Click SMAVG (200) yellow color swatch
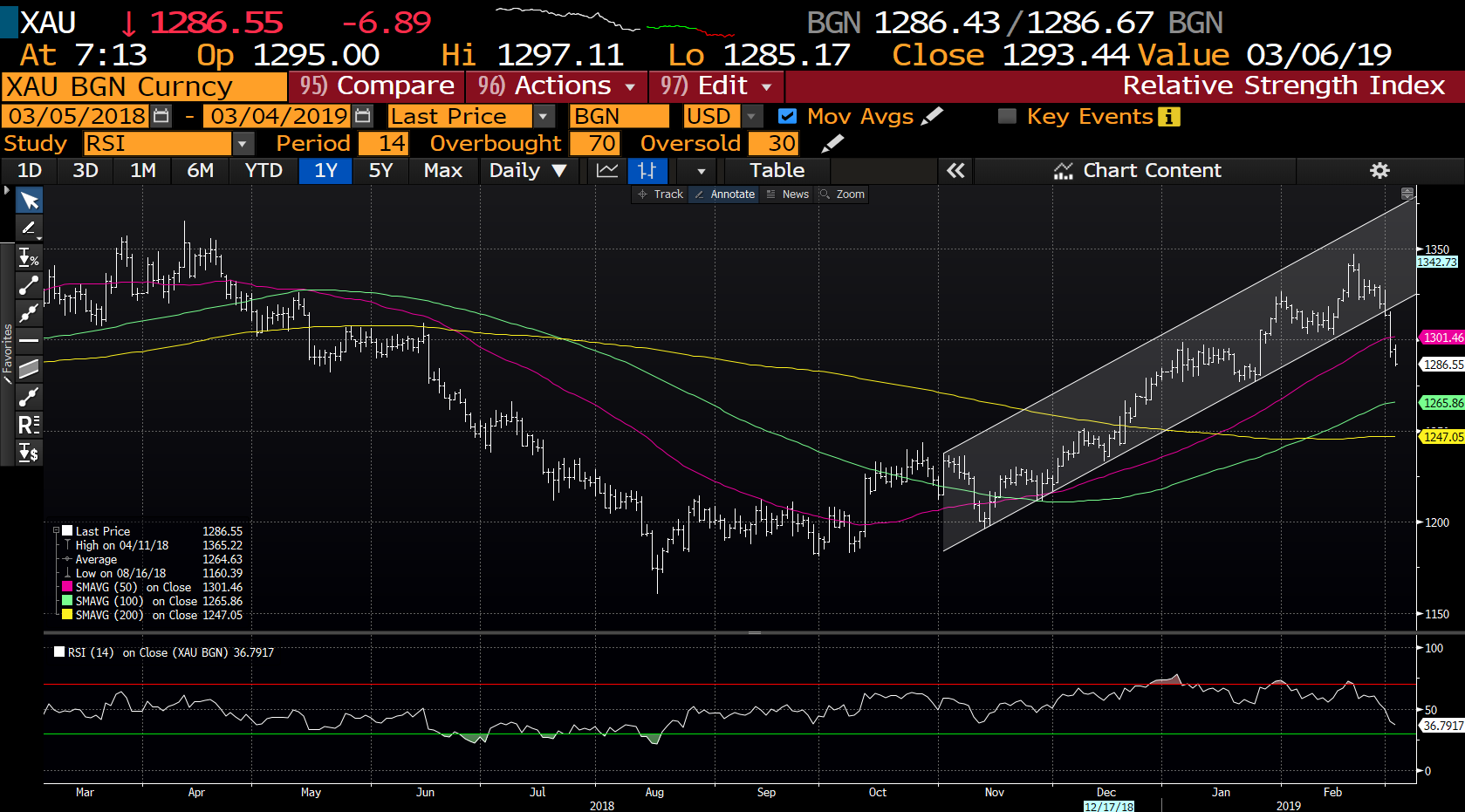Viewport: 1465px width, 812px height. (x=67, y=615)
